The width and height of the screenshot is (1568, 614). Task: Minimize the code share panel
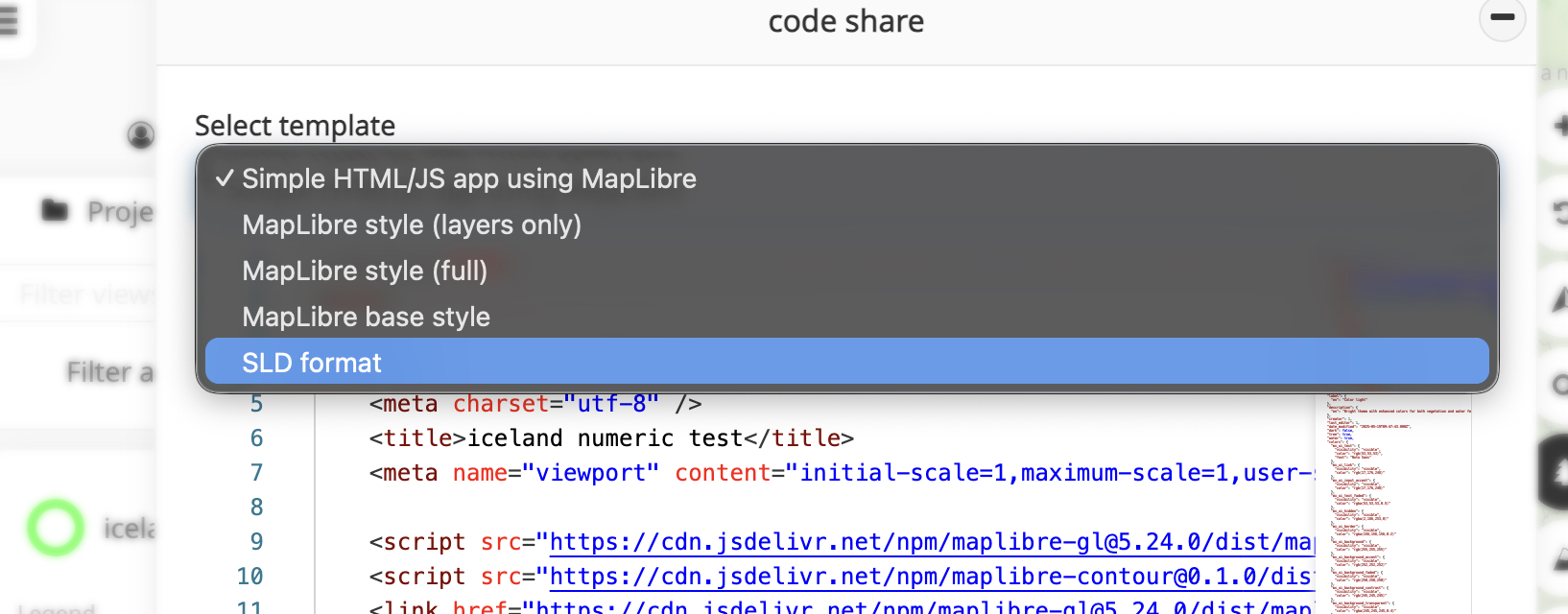click(1502, 17)
